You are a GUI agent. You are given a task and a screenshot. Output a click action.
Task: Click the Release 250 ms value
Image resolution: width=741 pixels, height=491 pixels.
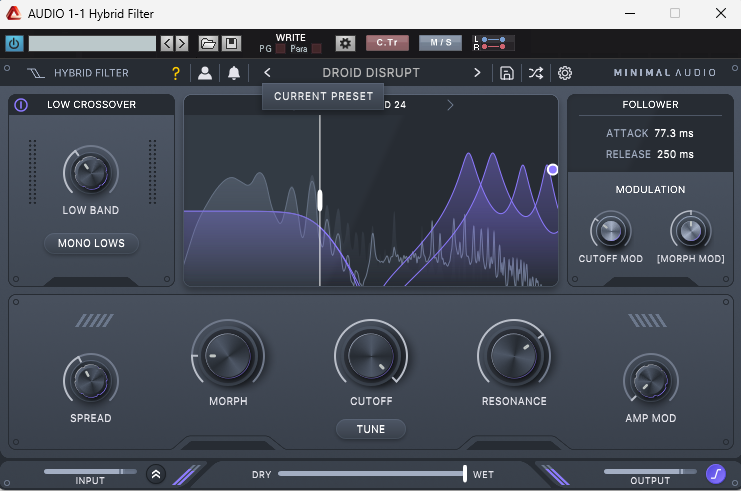point(675,154)
